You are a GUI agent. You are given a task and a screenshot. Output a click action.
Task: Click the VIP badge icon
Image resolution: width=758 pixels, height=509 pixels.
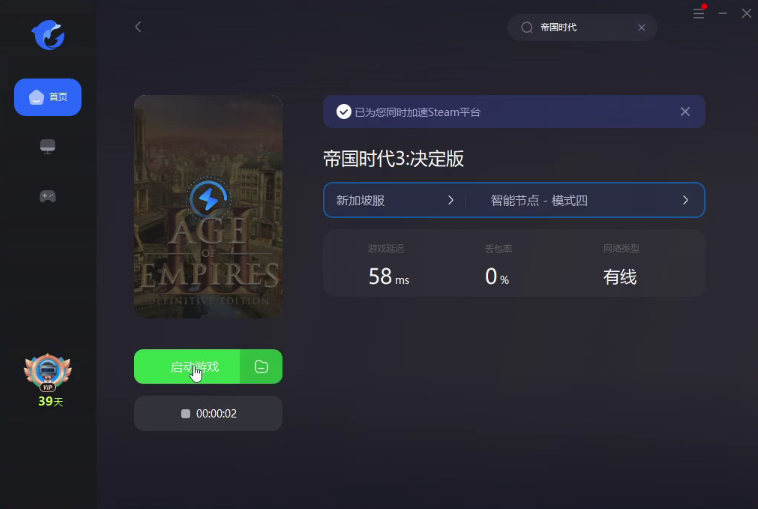[47, 372]
